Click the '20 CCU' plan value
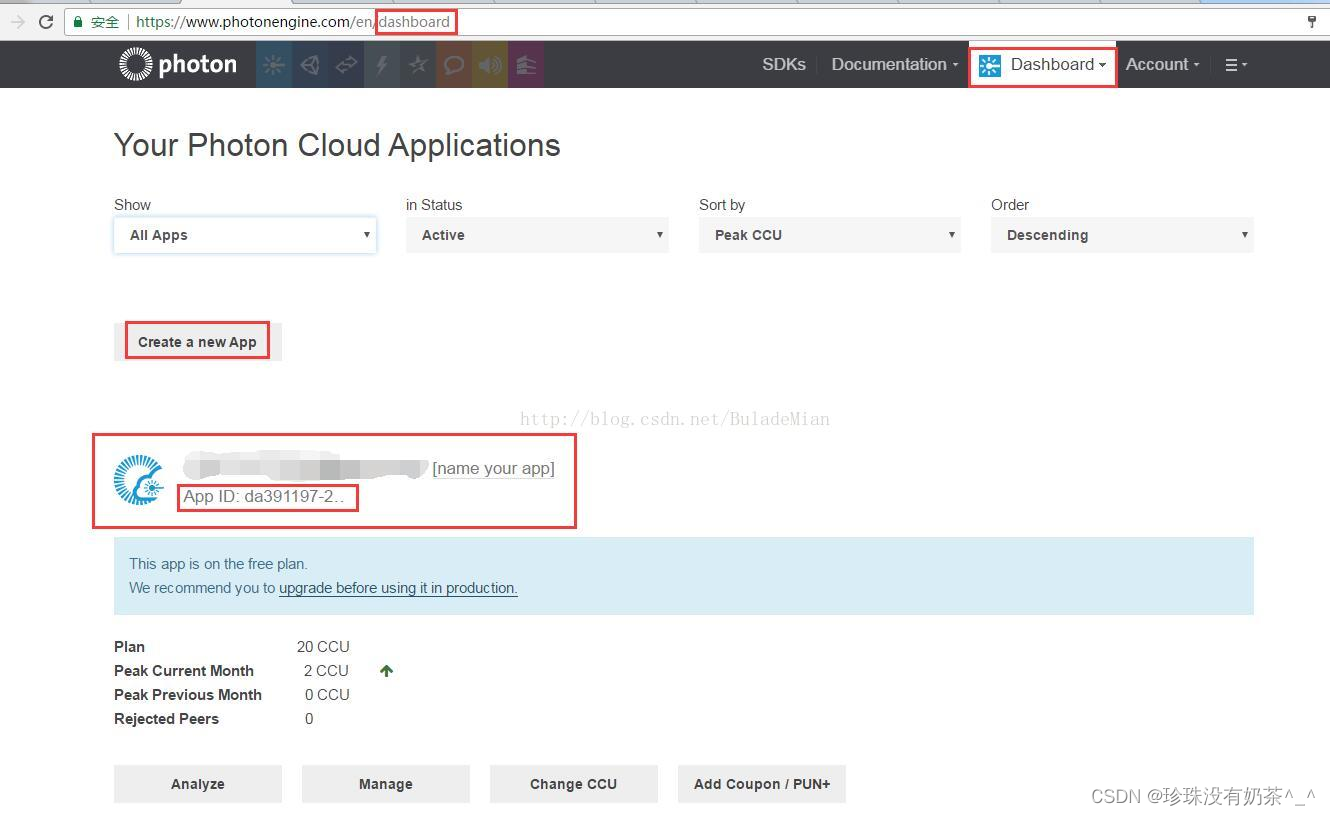1330x816 pixels. point(323,647)
